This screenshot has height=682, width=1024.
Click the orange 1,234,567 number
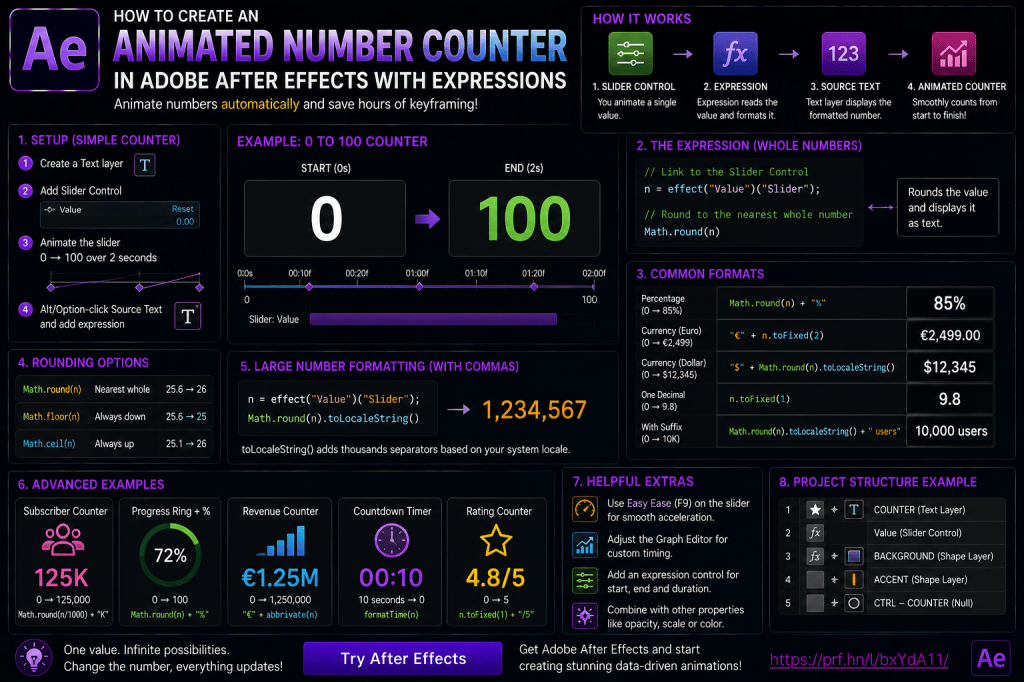tap(534, 410)
